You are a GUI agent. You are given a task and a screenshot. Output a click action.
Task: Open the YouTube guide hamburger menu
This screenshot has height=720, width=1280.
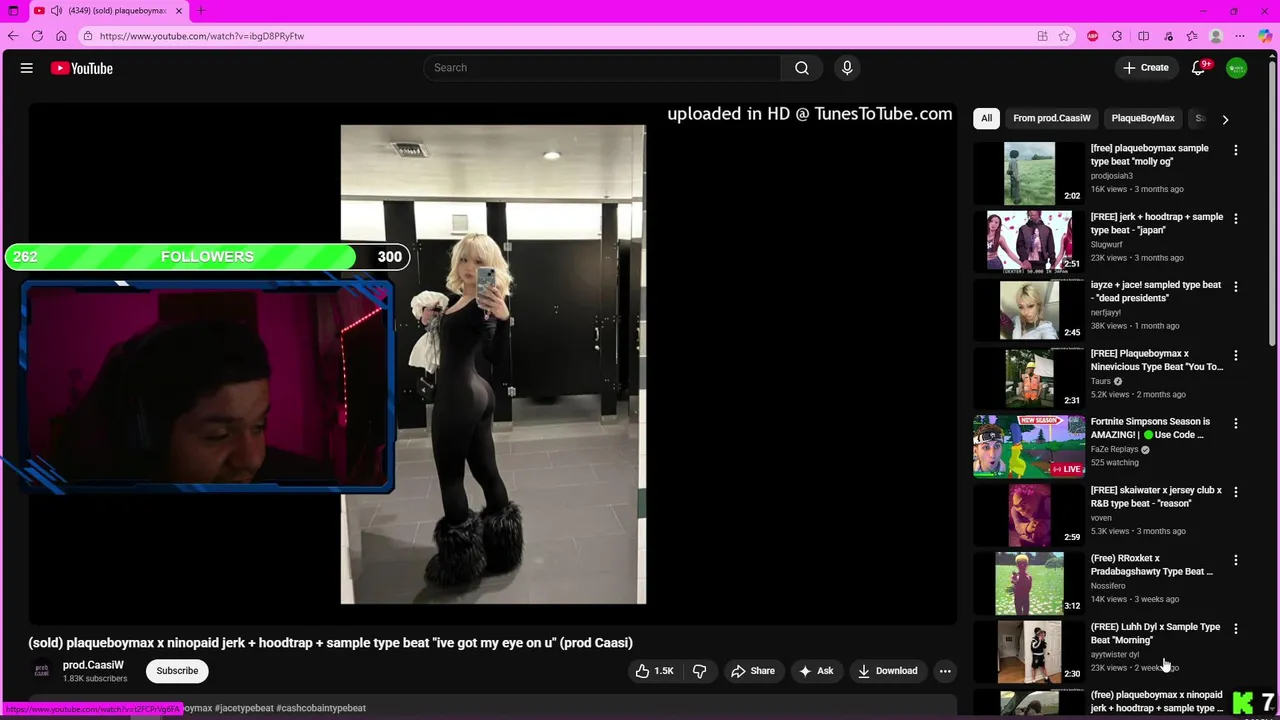click(27, 68)
